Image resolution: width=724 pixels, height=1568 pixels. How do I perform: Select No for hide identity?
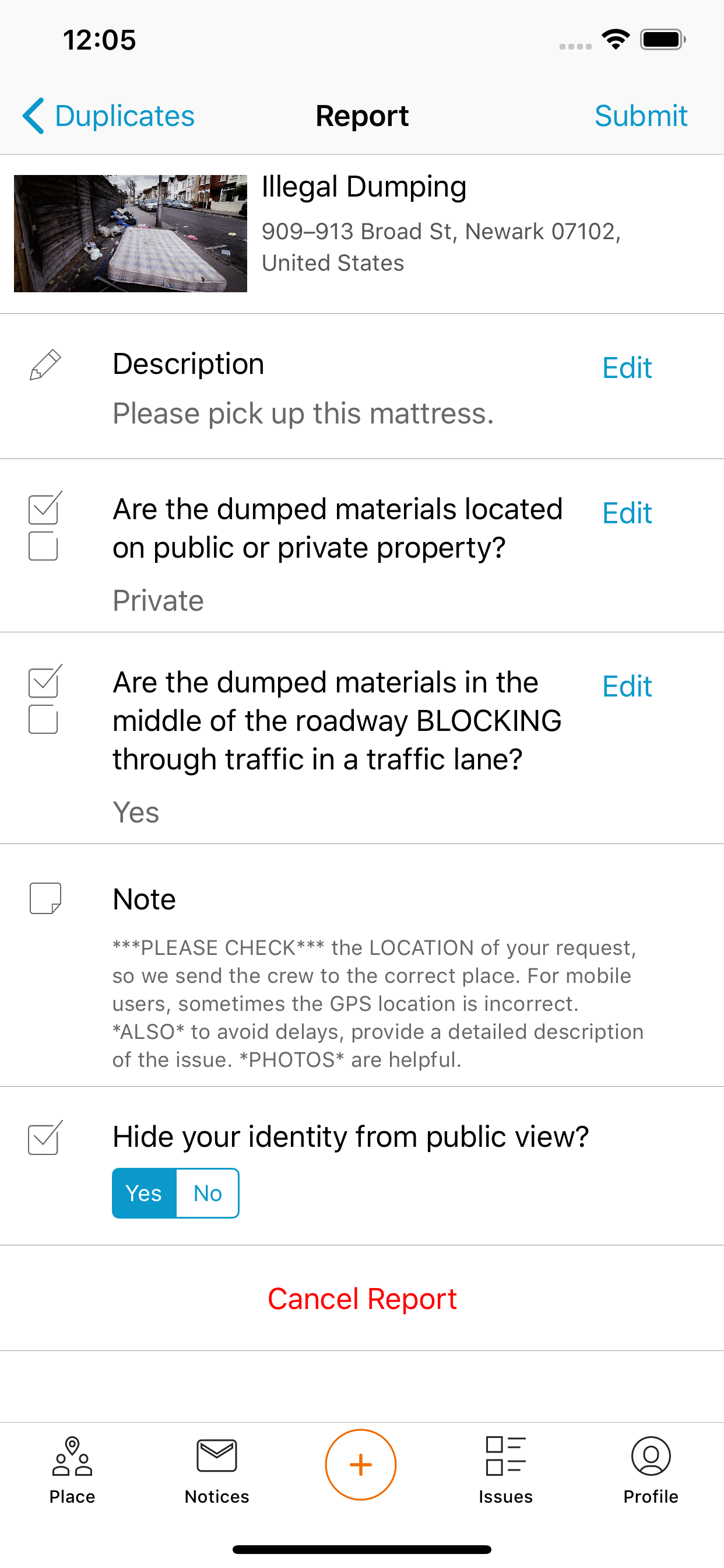[x=208, y=1193]
